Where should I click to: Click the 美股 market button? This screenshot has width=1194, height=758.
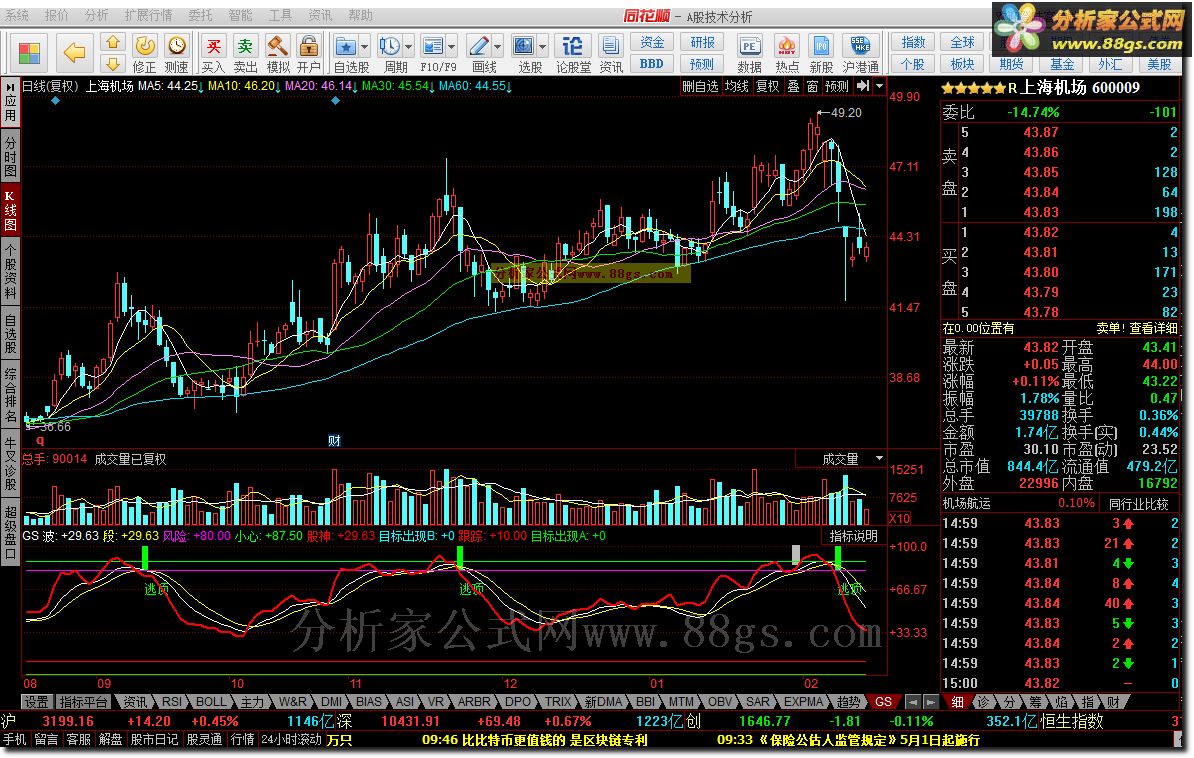point(1160,64)
